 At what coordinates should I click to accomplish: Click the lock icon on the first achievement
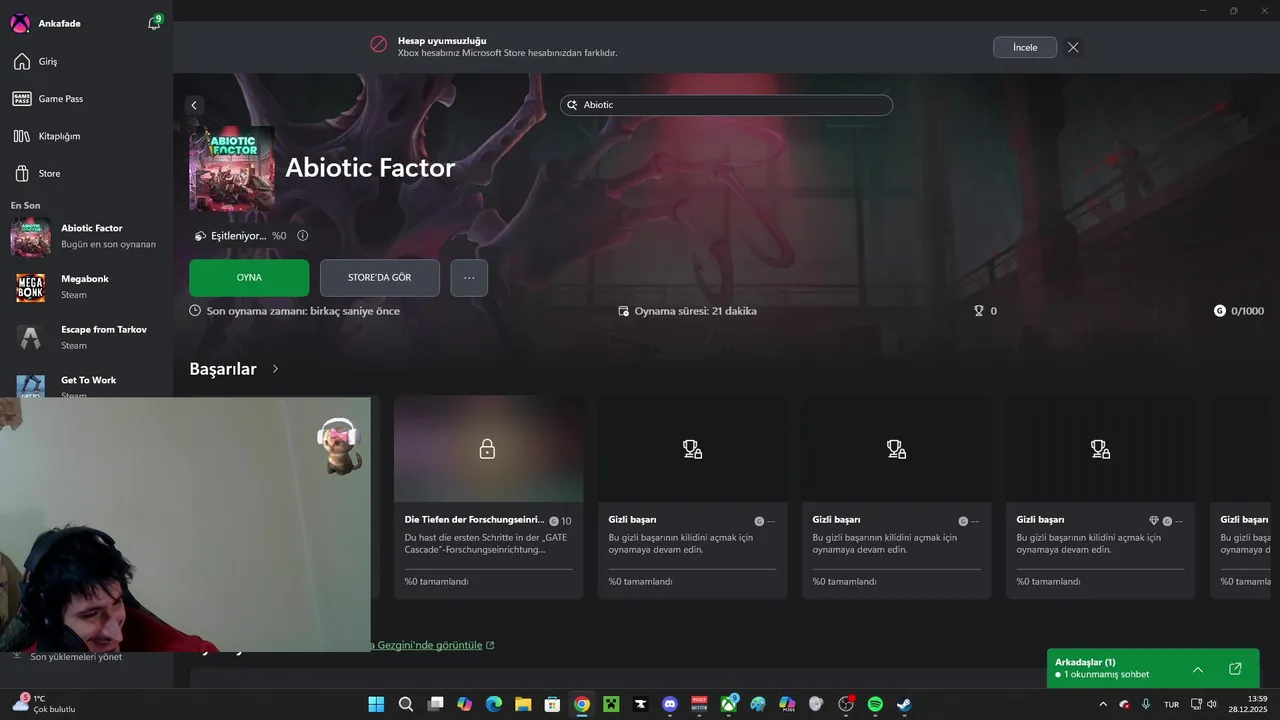click(487, 450)
